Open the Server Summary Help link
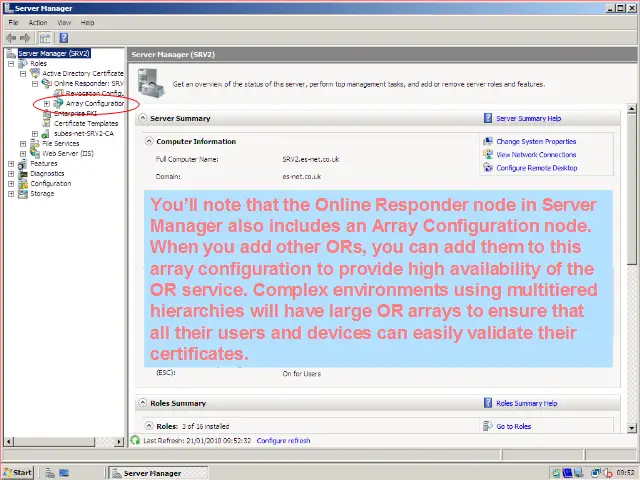640x480 pixels. (x=529, y=118)
